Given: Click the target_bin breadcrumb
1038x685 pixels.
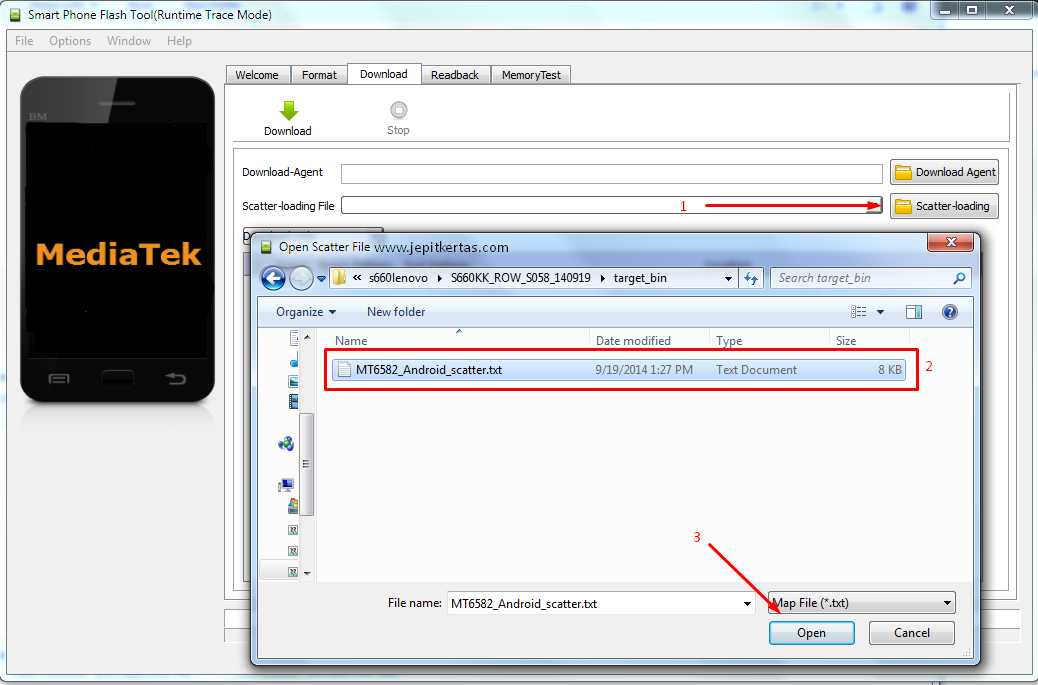Looking at the screenshot, I should [x=639, y=278].
